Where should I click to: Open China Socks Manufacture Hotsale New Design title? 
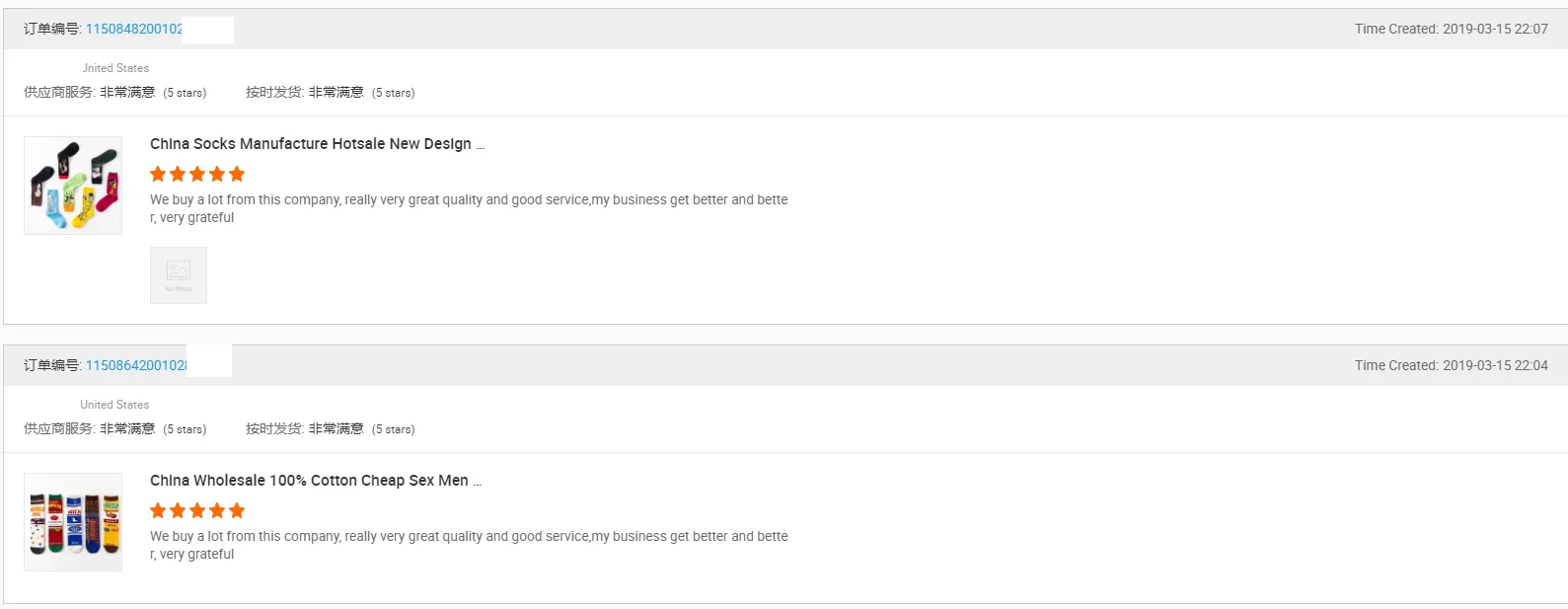pyautogui.click(x=311, y=144)
